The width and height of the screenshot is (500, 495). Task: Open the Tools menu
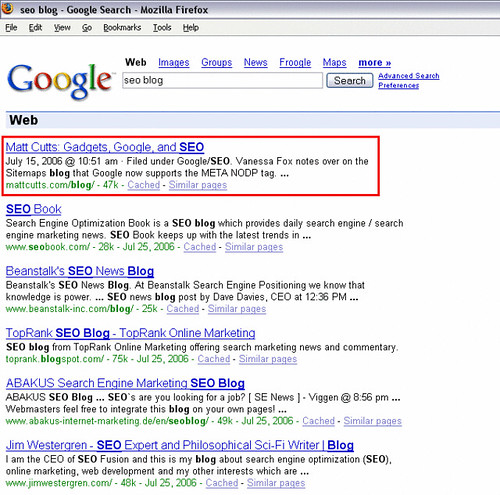point(162,28)
